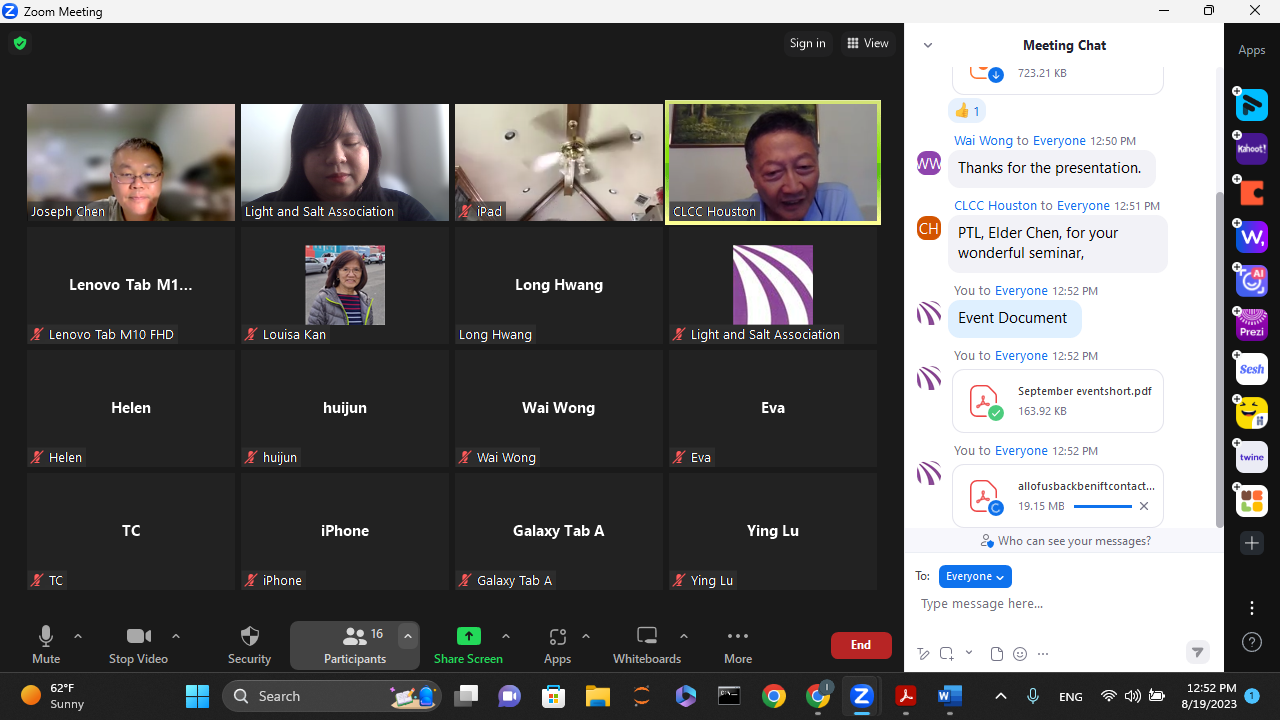Open Whiteboards from the meeting toolbar
Image resolution: width=1280 pixels, height=720 pixels.
[646, 645]
